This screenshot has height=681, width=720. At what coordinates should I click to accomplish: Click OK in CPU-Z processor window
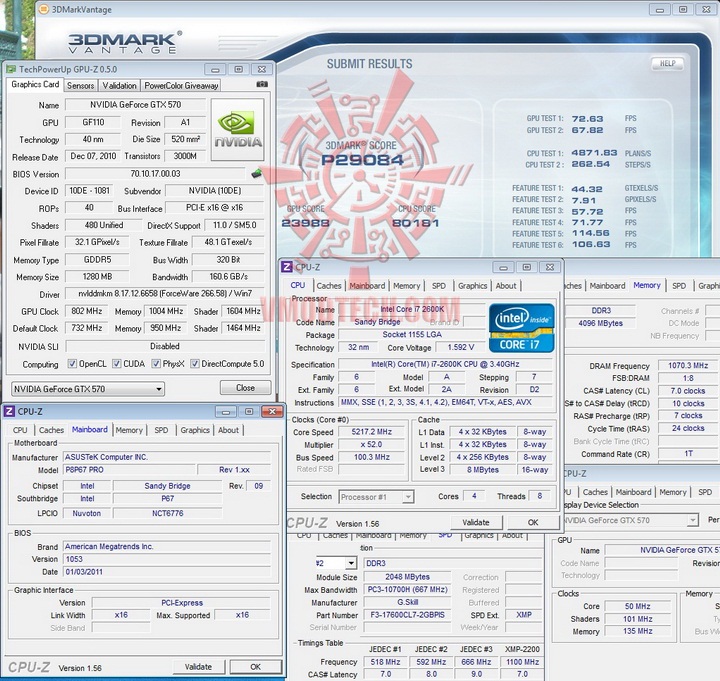[533, 522]
